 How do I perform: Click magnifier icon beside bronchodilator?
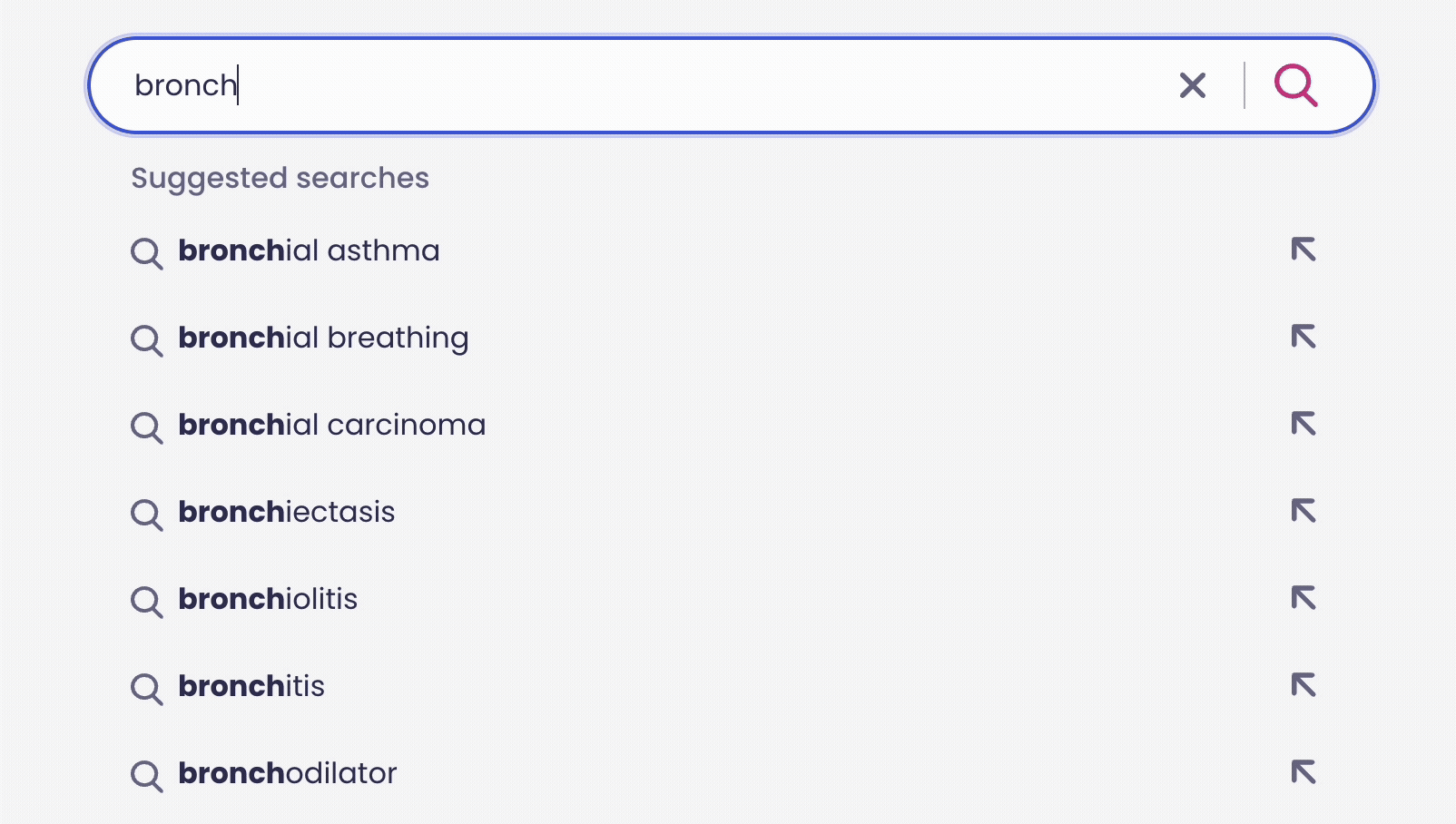pyautogui.click(x=146, y=776)
